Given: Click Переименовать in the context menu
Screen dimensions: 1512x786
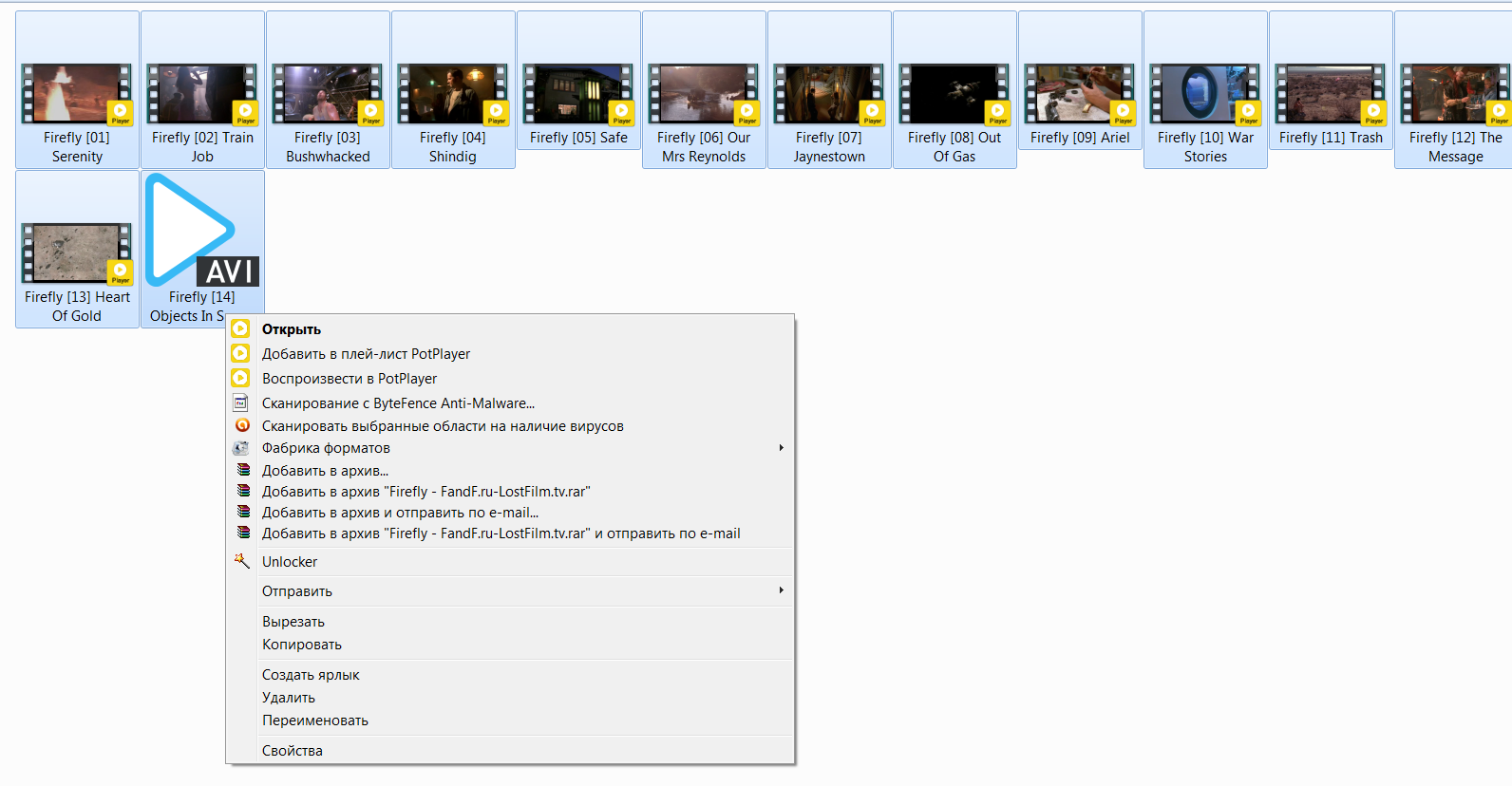Looking at the screenshot, I should [x=314, y=720].
